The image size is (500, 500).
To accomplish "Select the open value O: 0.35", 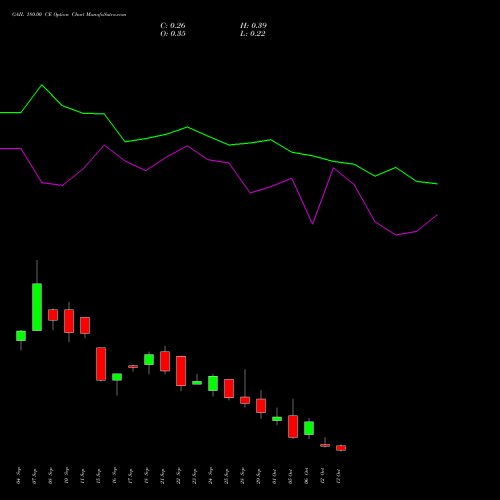I will tap(173, 34).
